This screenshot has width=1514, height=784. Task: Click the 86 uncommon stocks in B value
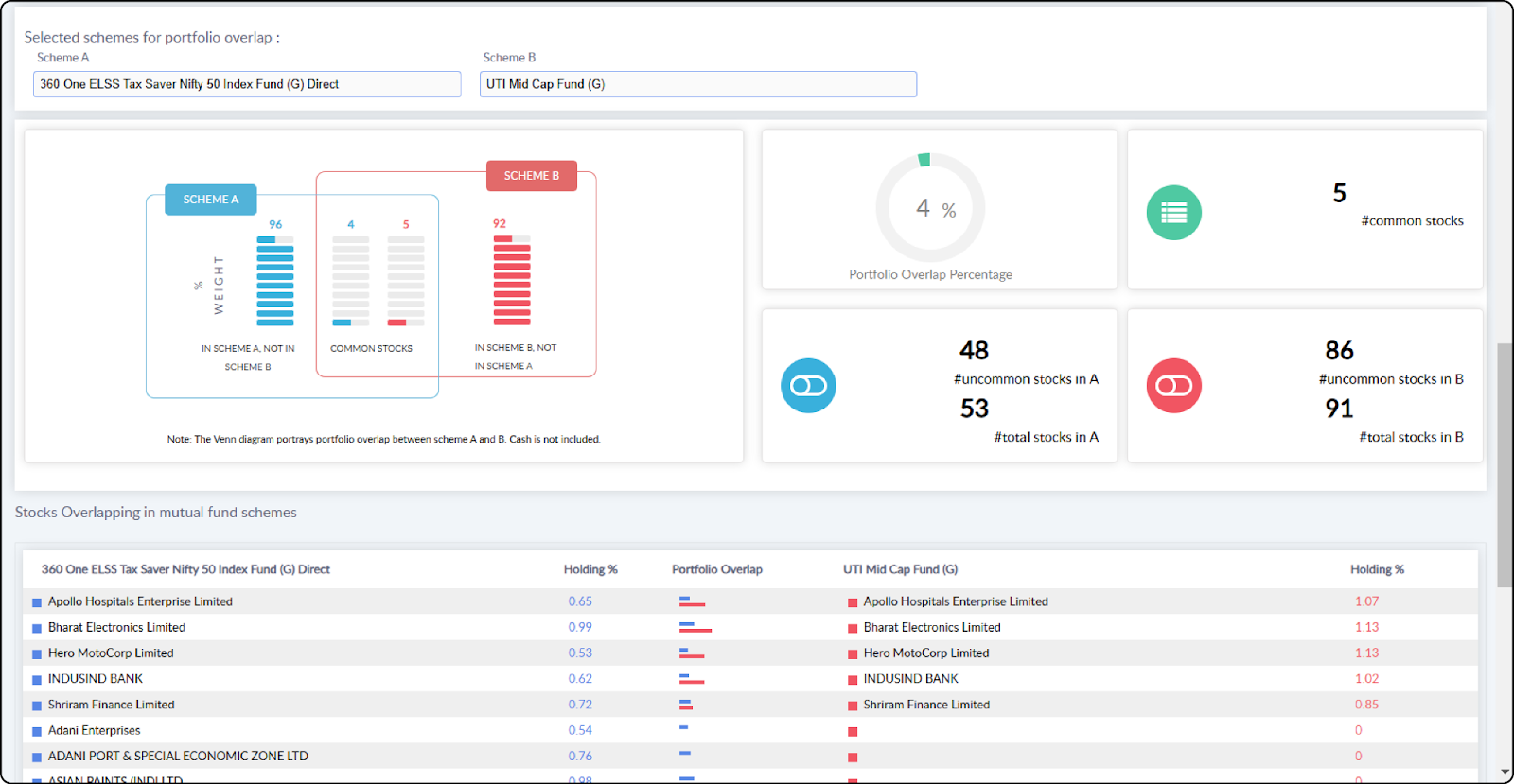pyautogui.click(x=1339, y=351)
